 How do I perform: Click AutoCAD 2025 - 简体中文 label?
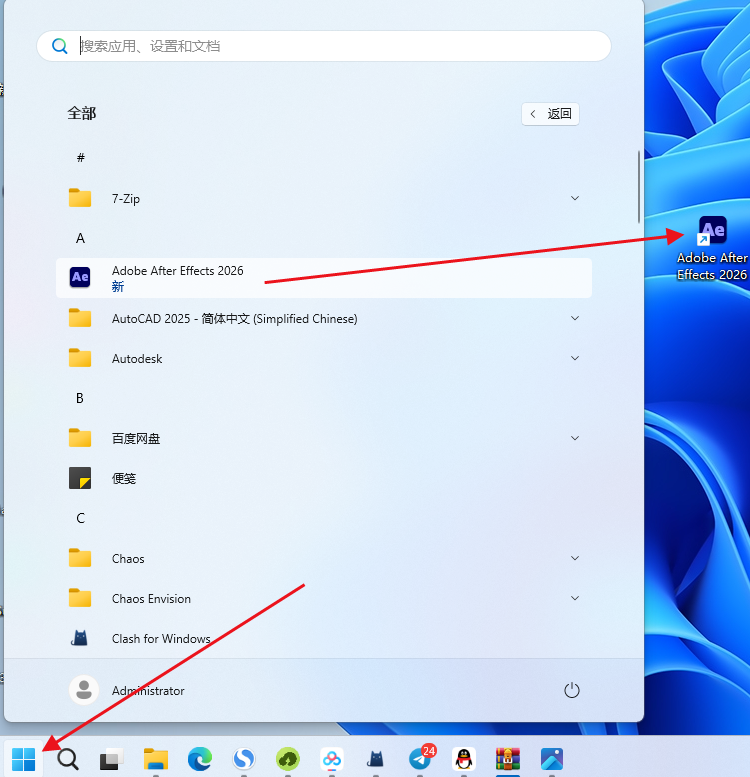[234, 319]
